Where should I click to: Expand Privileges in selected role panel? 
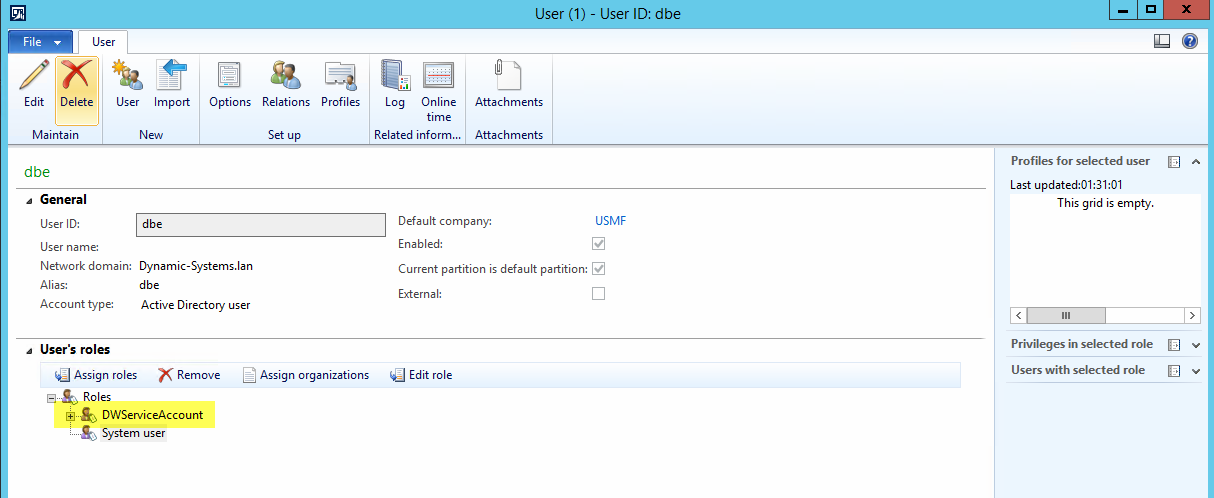1196,345
